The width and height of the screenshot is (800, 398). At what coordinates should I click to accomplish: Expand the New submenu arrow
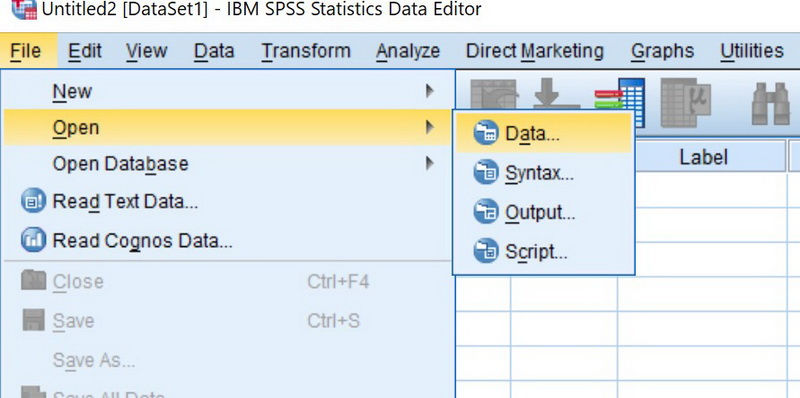pyautogui.click(x=430, y=91)
